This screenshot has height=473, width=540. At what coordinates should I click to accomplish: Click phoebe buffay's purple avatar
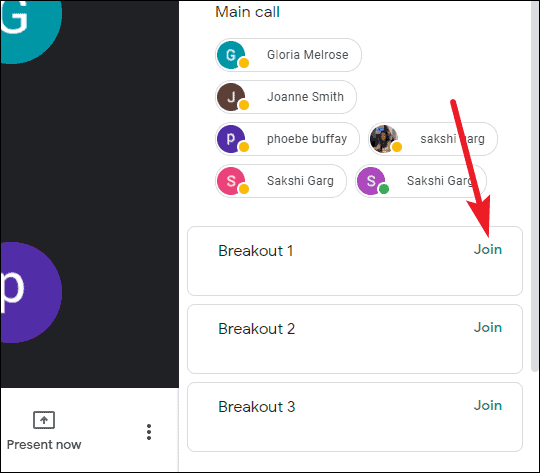[231, 139]
